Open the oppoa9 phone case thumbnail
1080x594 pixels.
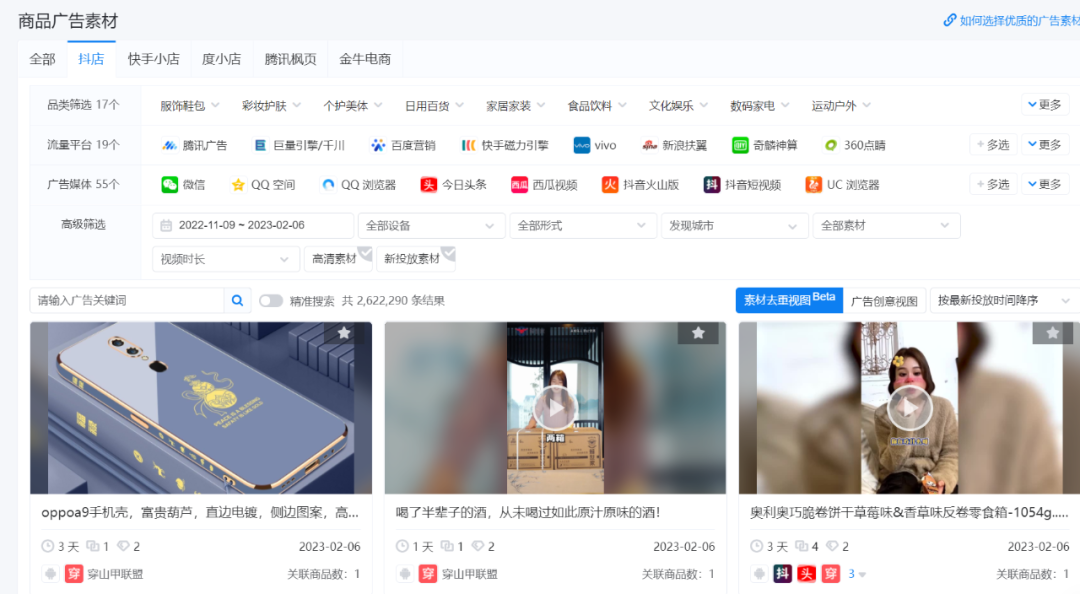(x=200, y=408)
